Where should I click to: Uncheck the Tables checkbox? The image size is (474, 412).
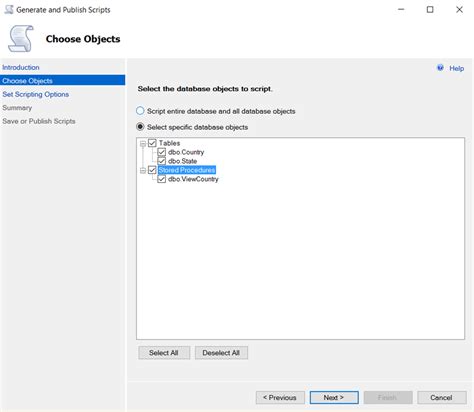tap(152, 143)
